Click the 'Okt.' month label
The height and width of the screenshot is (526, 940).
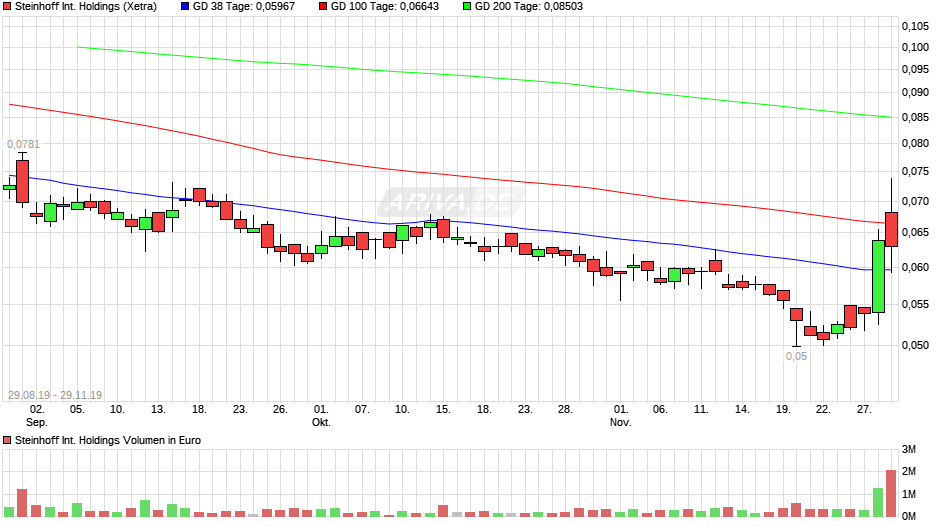pos(321,422)
